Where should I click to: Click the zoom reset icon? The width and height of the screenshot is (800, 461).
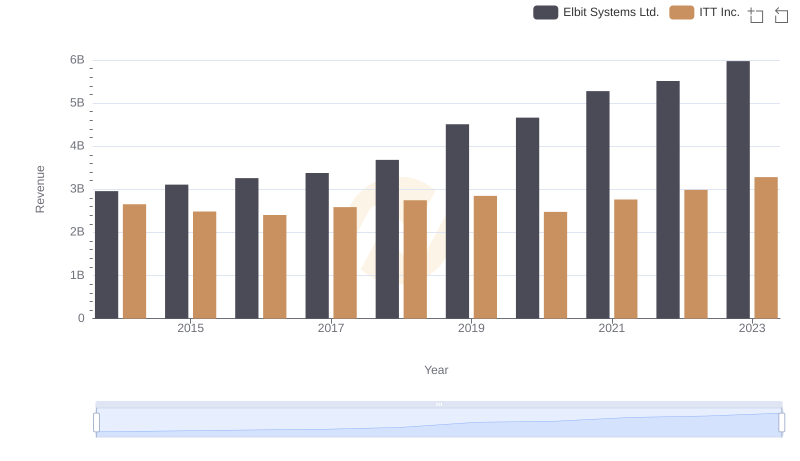pos(781,15)
